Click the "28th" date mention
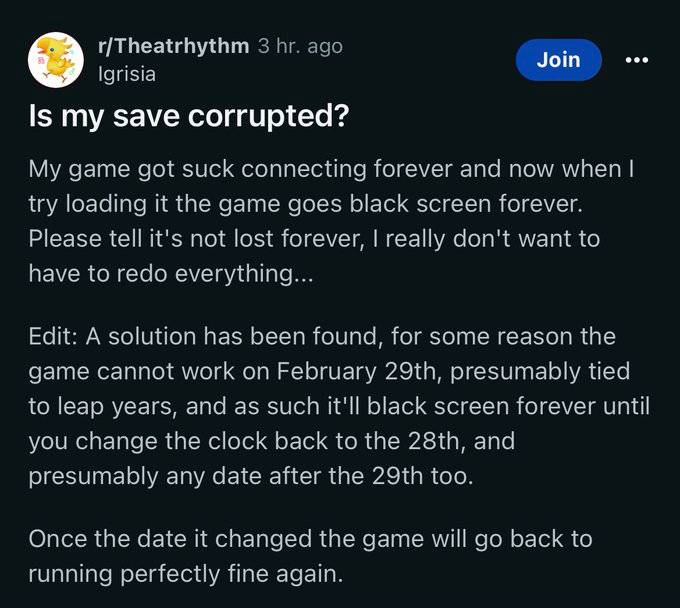 coord(422,441)
